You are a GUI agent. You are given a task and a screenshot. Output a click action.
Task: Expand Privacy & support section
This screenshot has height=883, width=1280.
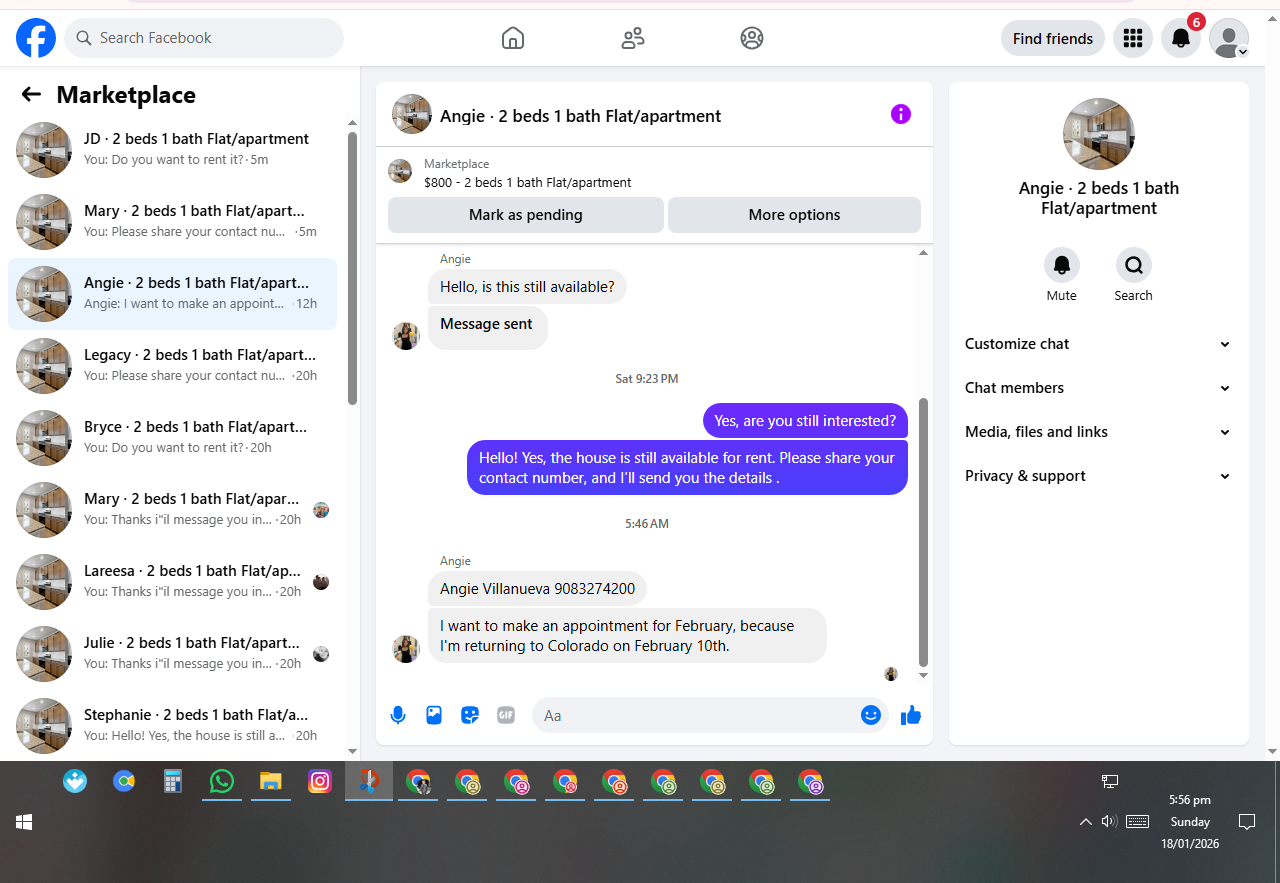point(1098,476)
